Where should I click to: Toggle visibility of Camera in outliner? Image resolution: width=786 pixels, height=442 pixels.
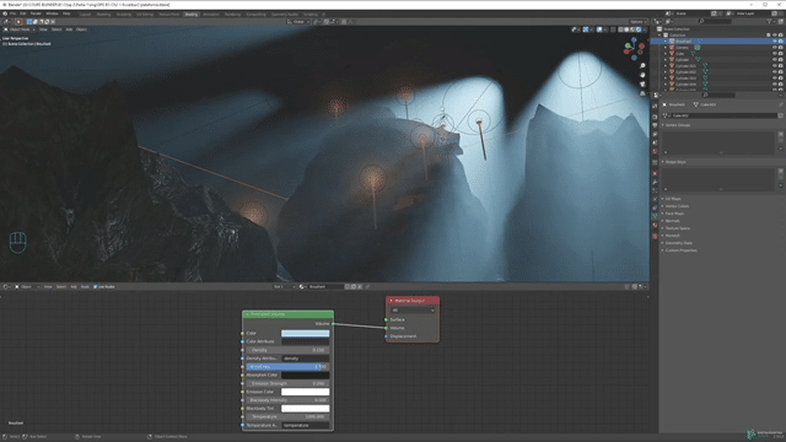click(774, 47)
